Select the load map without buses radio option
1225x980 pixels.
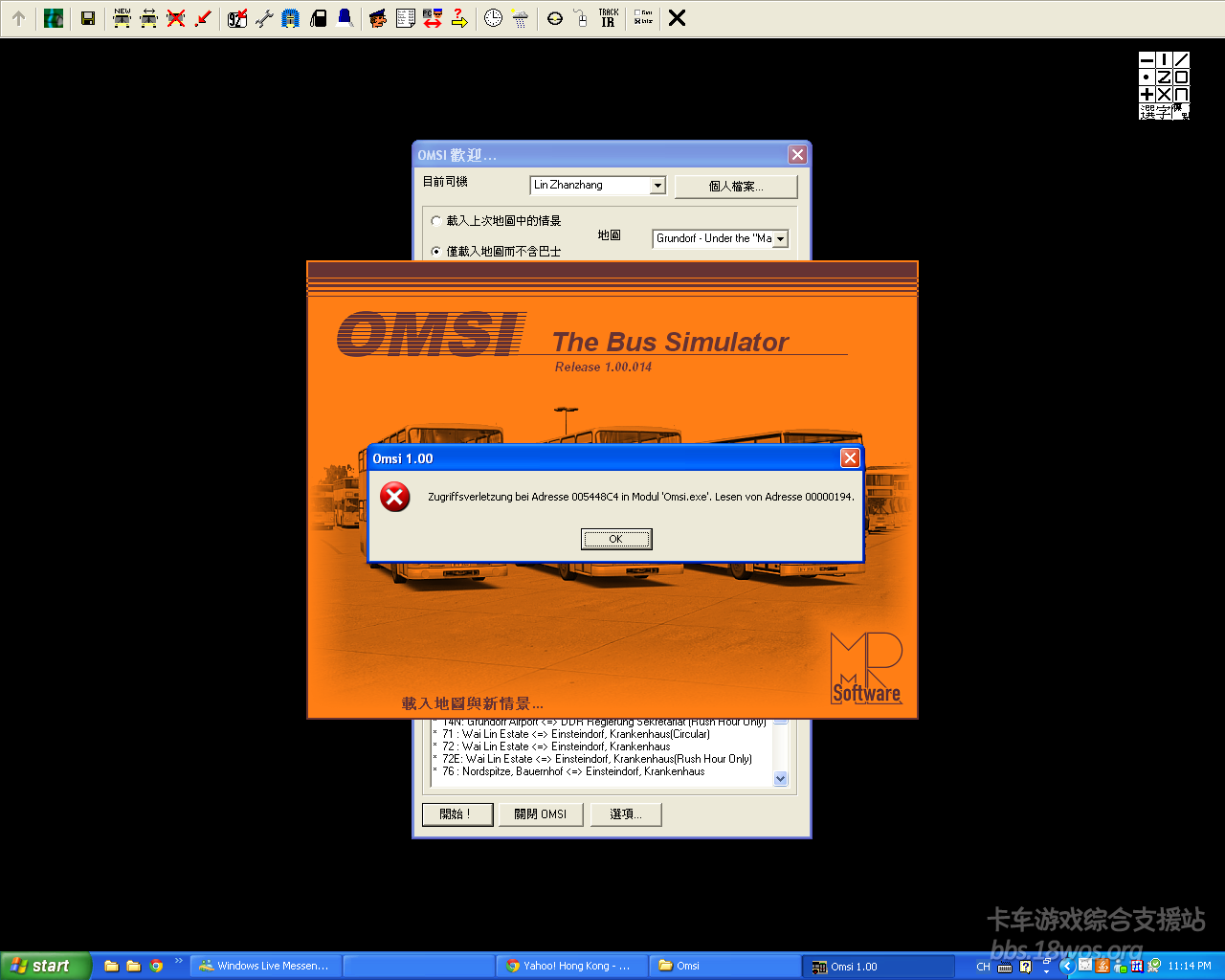[x=436, y=252]
